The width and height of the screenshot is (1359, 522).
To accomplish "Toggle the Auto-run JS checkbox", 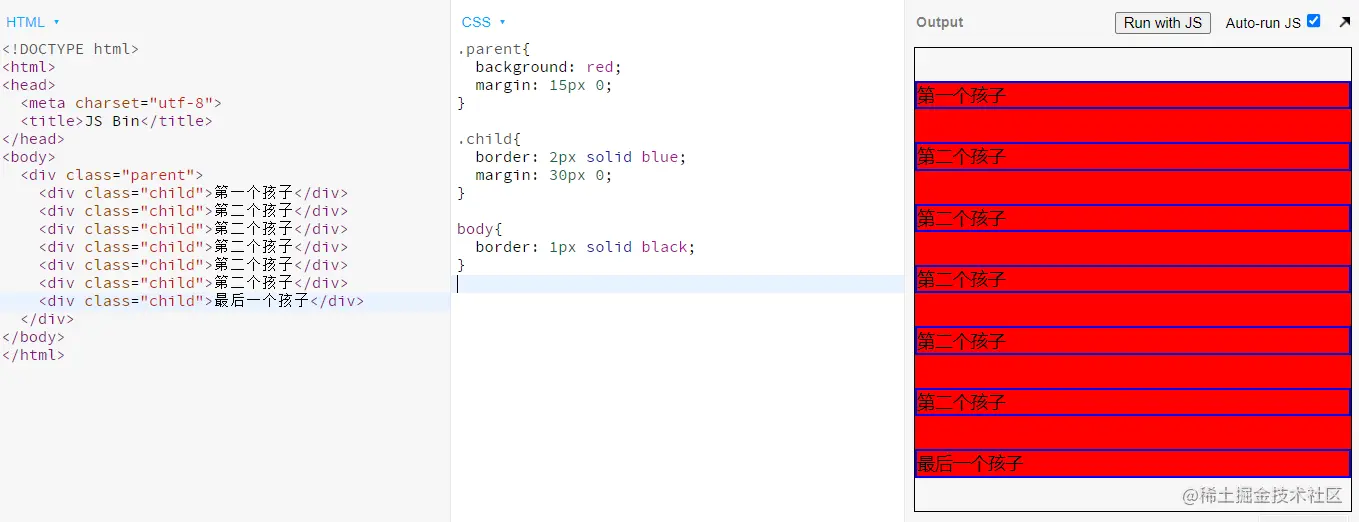I will [1313, 21].
